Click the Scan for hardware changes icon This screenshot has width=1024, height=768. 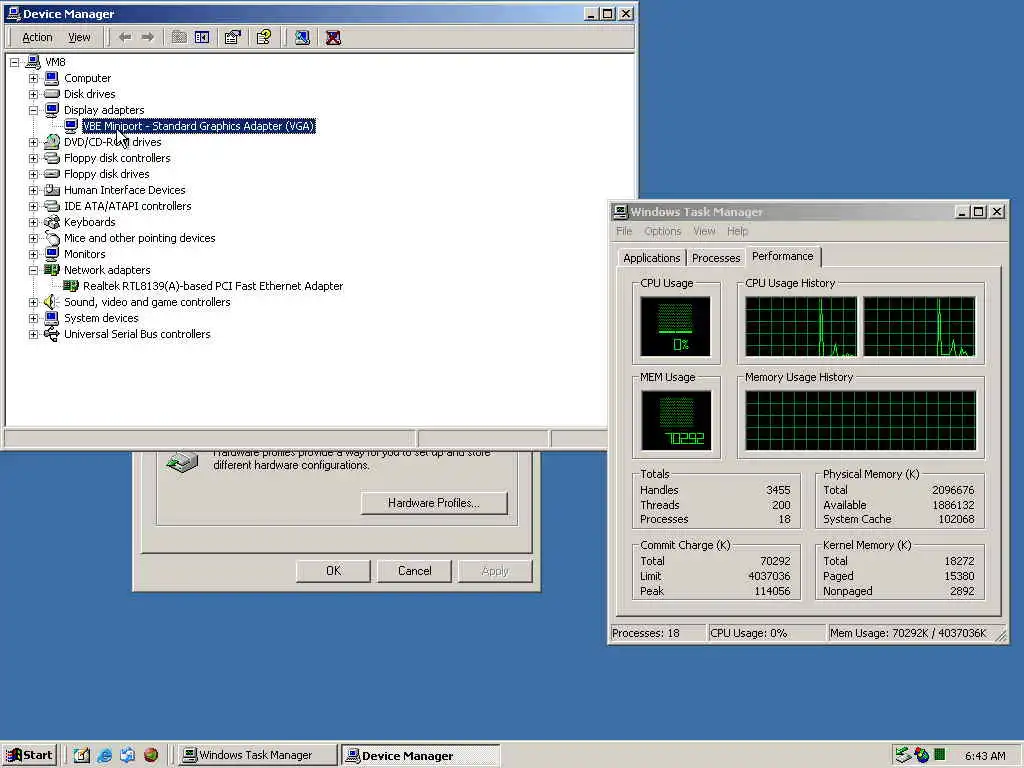click(x=302, y=37)
